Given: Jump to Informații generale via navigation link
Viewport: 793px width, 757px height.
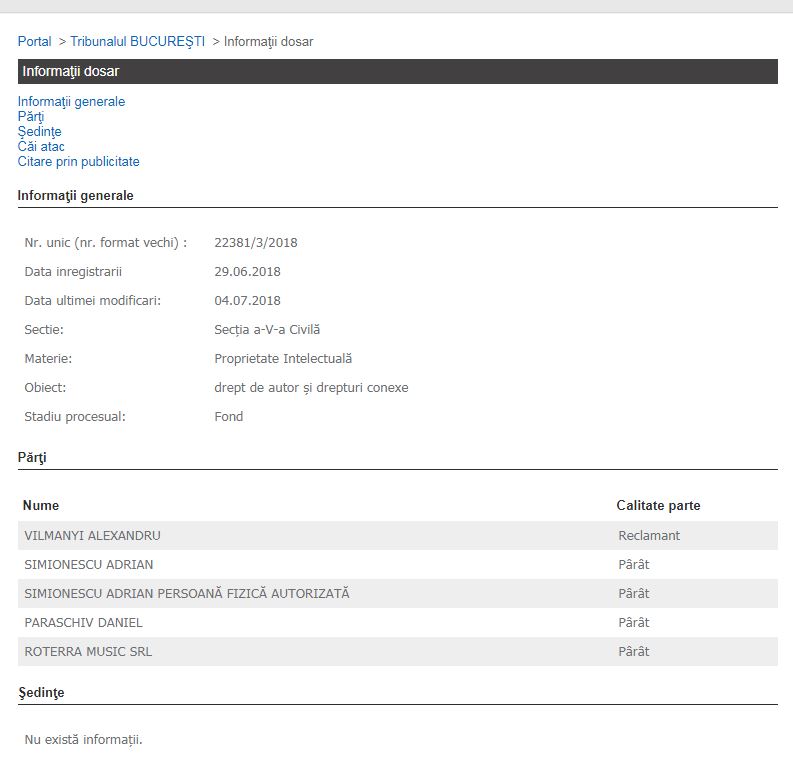Looking at the screenshot, I should 71,101.
